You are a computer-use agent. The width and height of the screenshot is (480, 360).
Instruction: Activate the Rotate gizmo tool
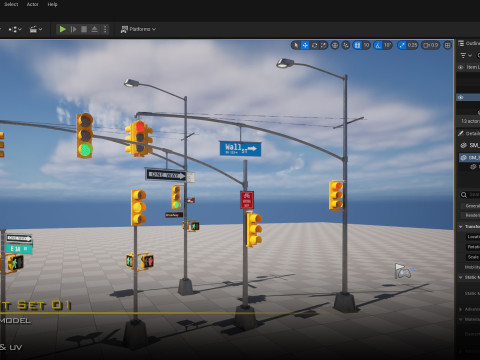tap(314, 45)
